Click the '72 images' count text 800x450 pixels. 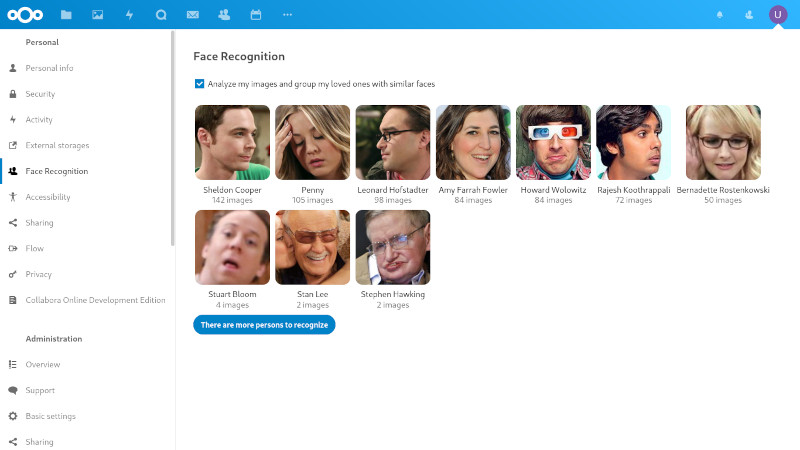pyautogui.click(x=633, y=200)
